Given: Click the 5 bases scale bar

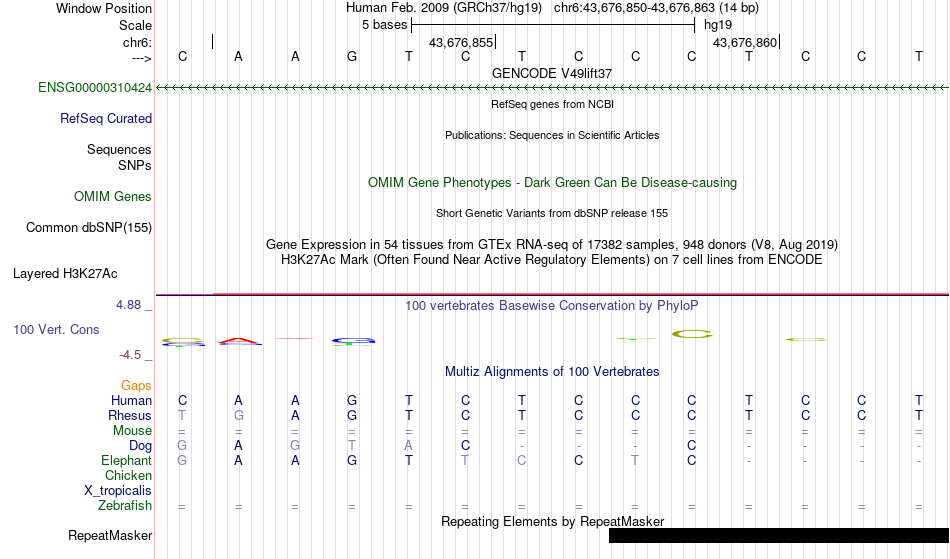Looking at the screenshot, I should click(553, 25).
